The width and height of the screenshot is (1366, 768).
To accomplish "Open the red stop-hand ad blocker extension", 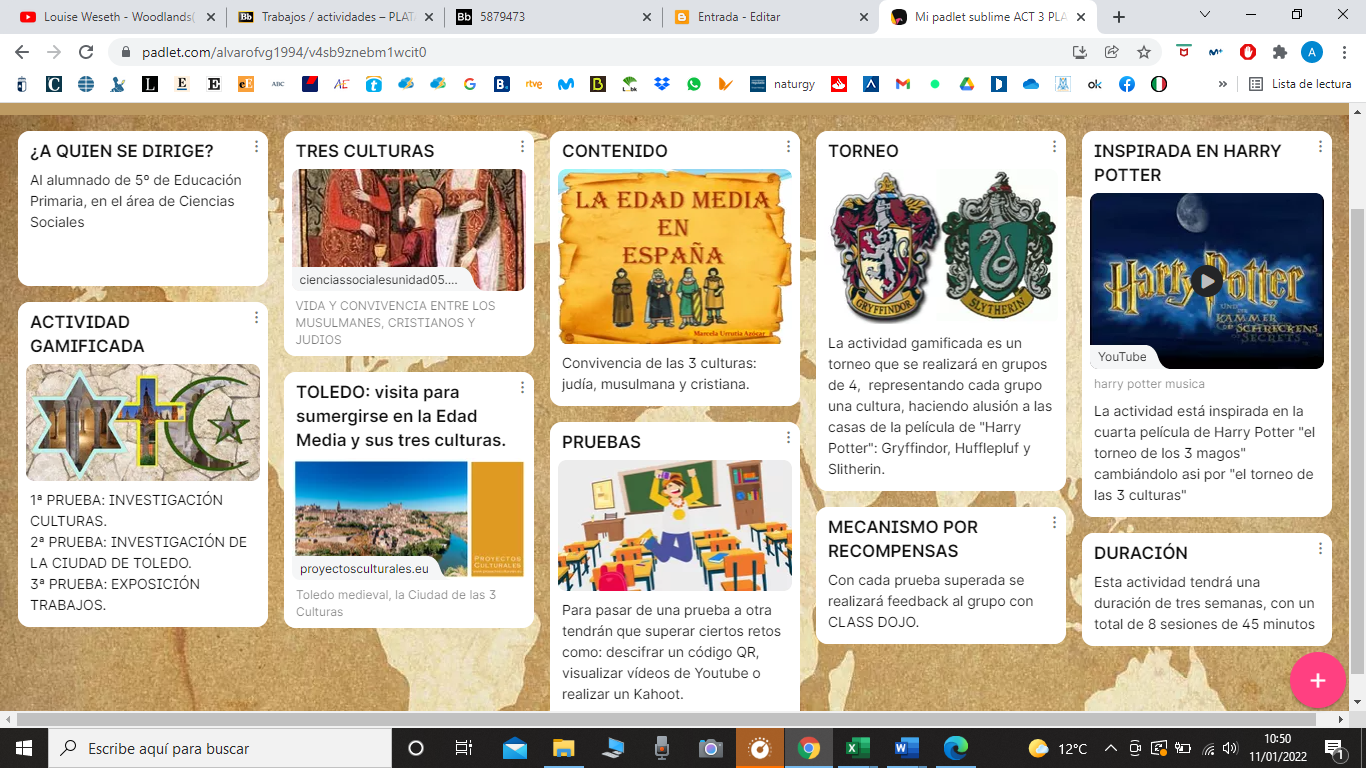I will coord(1248,52).
